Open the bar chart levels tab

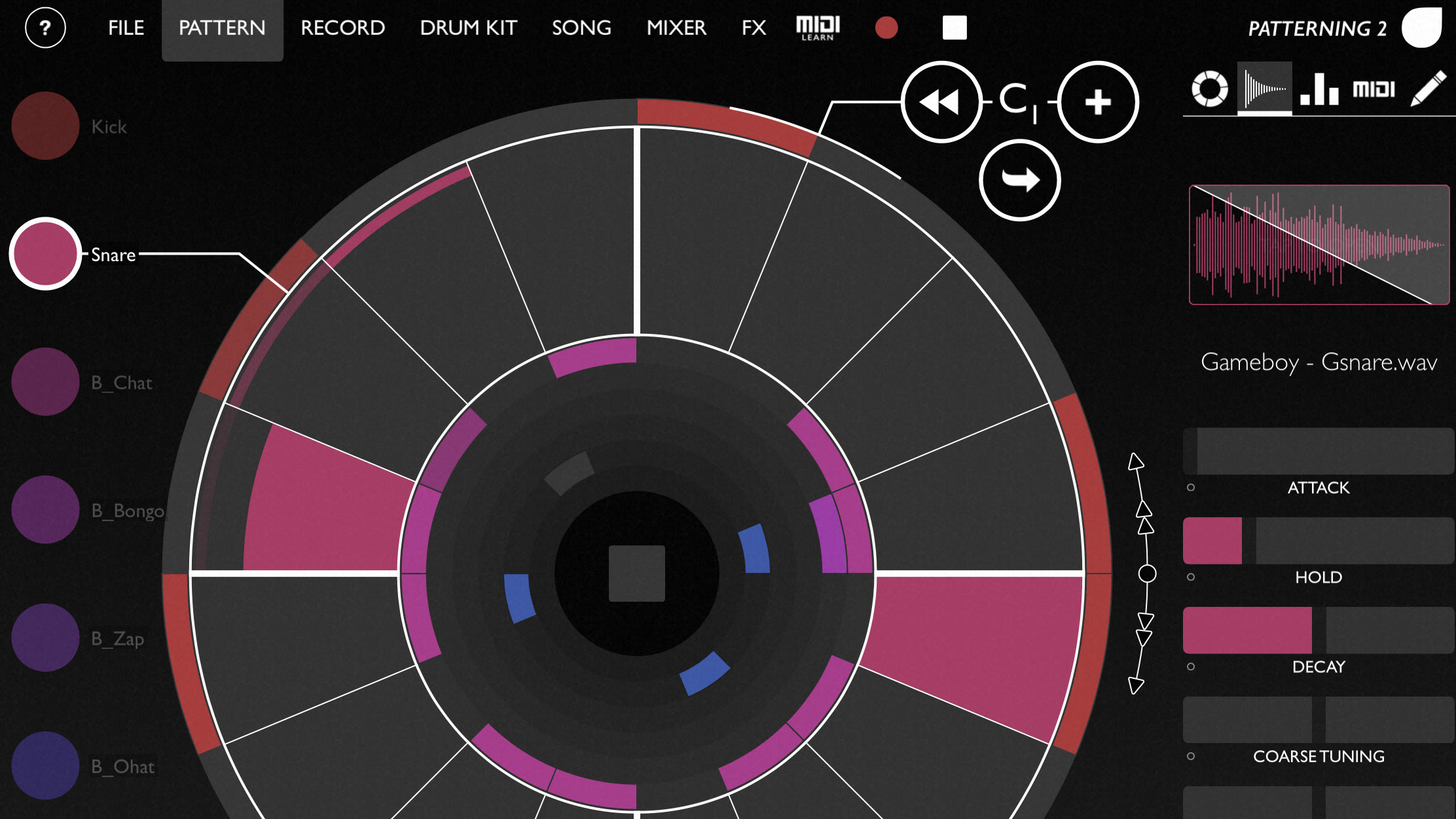pyautogui.click(x=1319, y=89)
